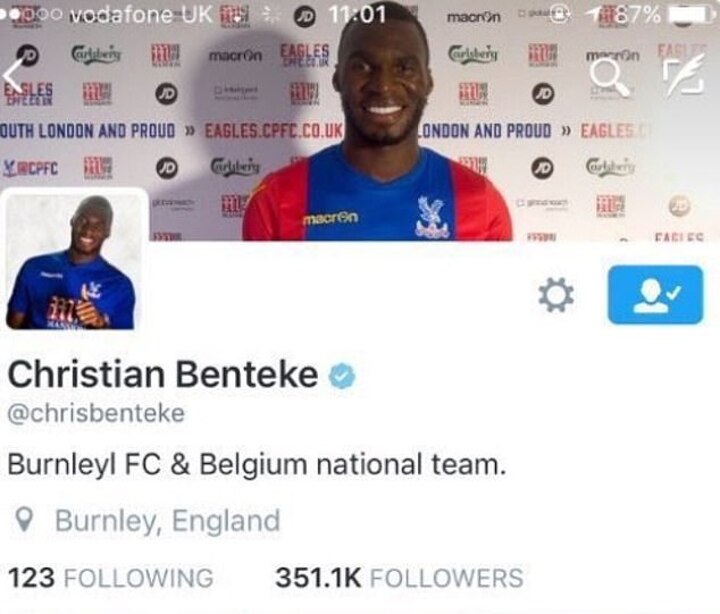Viewport: 720px width, 614px height.
Task: Open the 123 Following list
Action: pyautogui.click(x=111, y=578)
